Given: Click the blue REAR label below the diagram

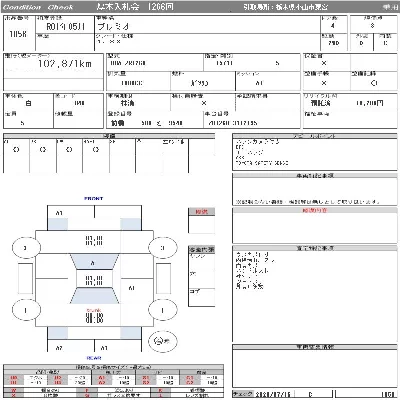Looking at the screenshot, I should tap(94, 358).
